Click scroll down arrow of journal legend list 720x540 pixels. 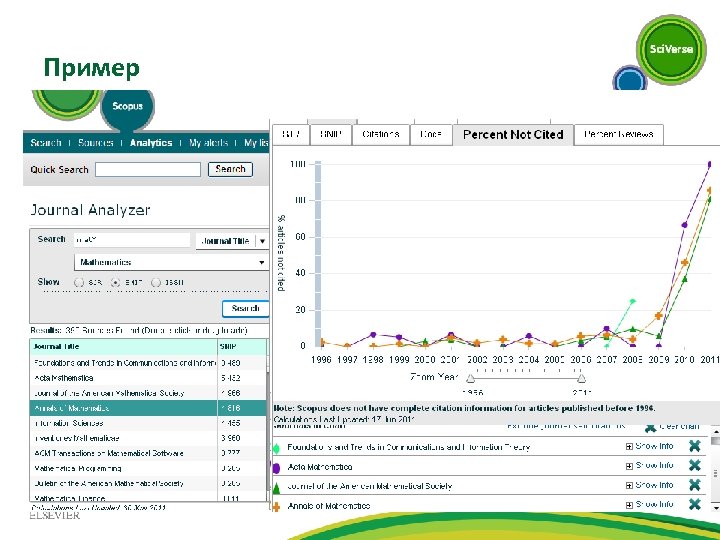pyautogui.click(x=715, y=507)
